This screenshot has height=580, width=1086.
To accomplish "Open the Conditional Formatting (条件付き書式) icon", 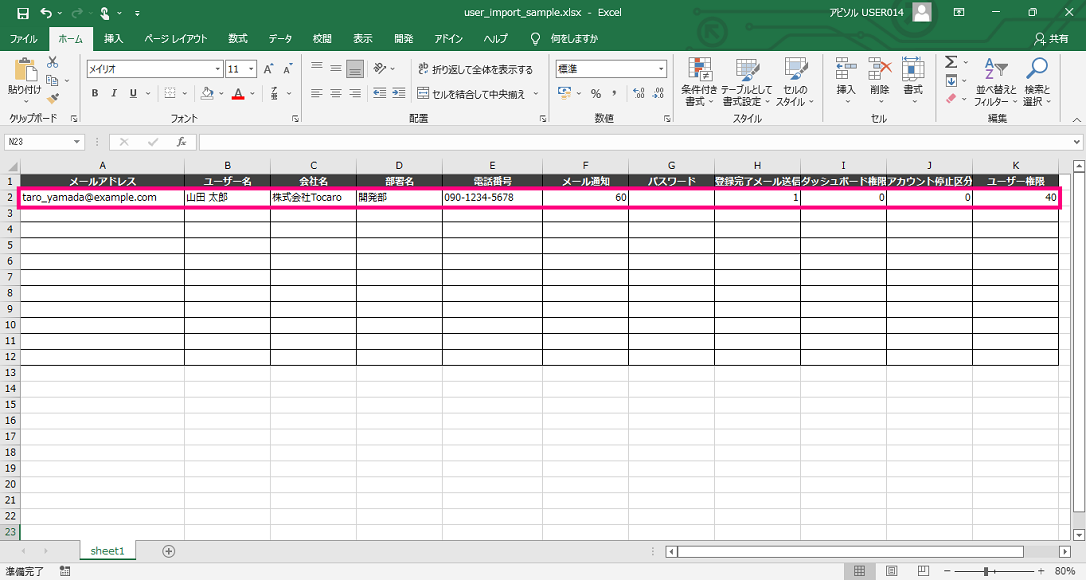I will pos(699,70).
